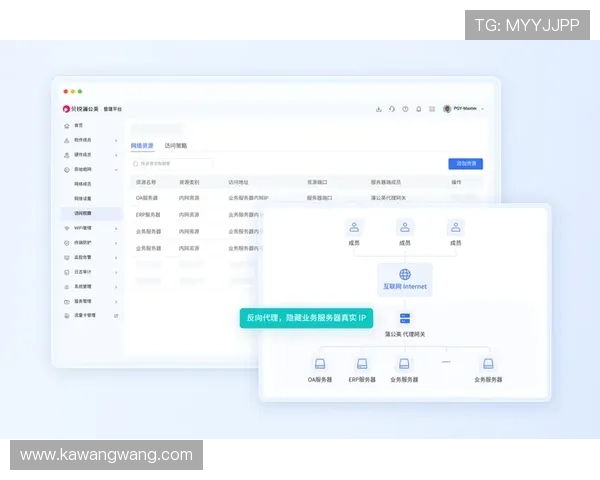This screenshot has height=480, width=600.
Task: Click the refresh arrow icon in the header
Action: coord(392,109)
